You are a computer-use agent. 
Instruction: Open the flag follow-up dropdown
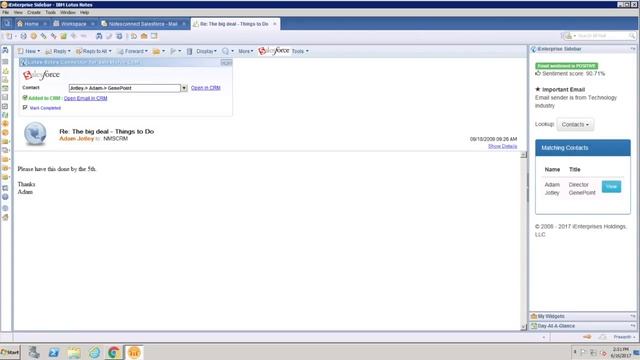point(176,51)
